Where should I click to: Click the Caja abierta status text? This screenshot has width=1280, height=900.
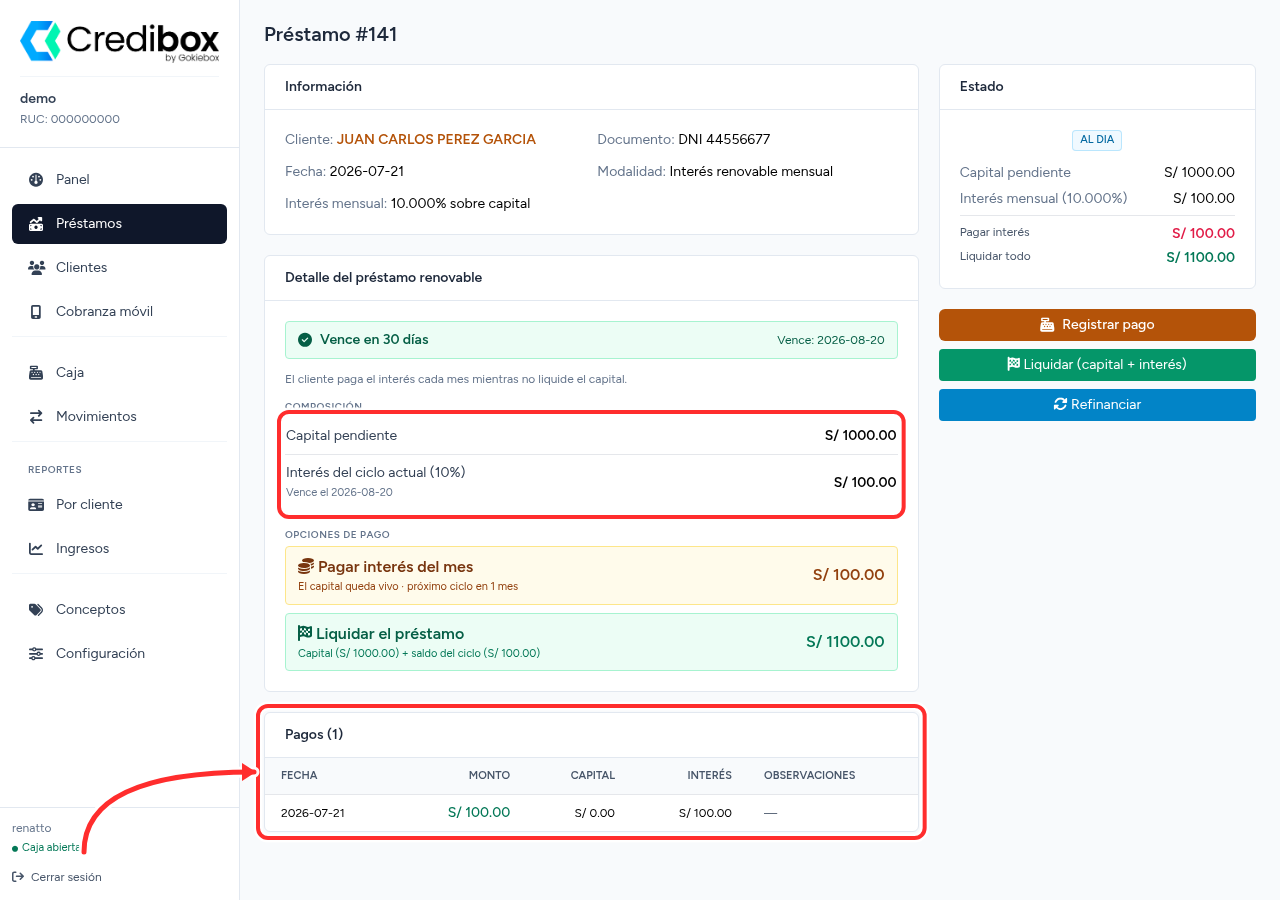point(50,848)
